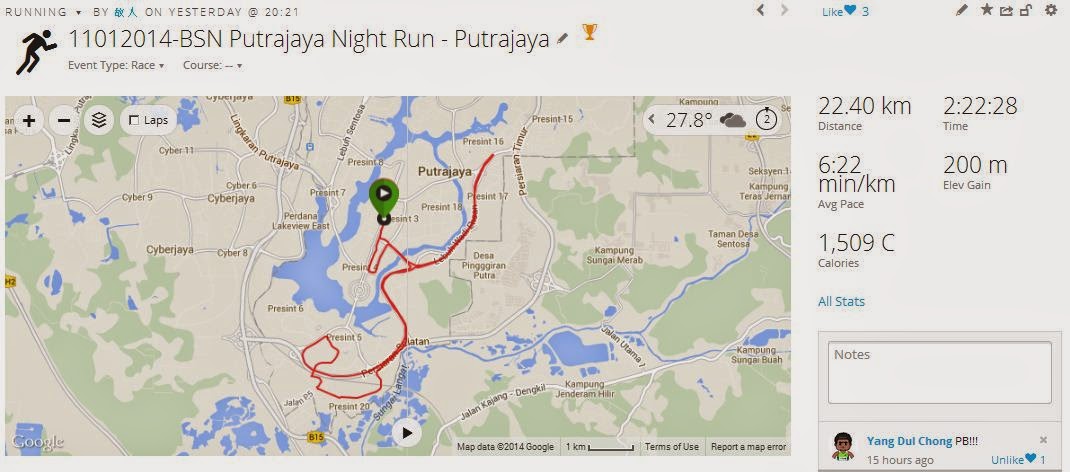The height and width of the screenshot is (472, 1070).
Task: Enable the Laps checkbox on map
Action: (x=134, y=121)
